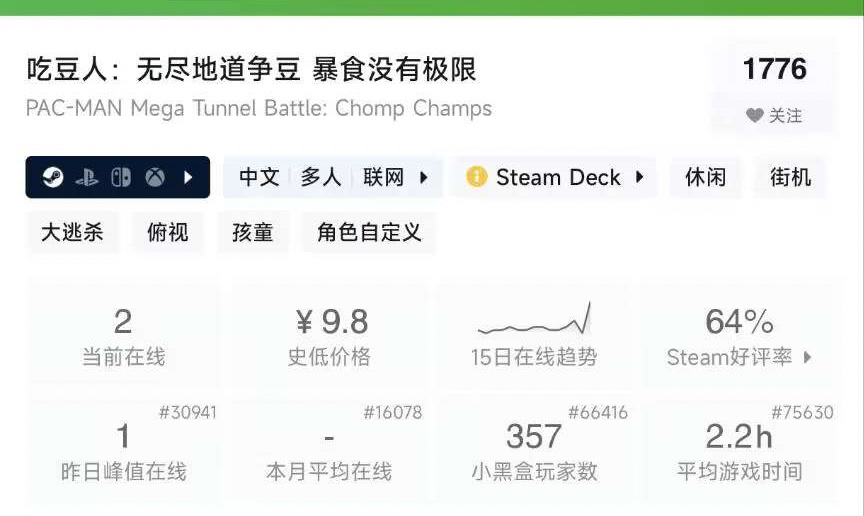The image size is (864, 516).
Task: Click the Nintendo Switch platform icon
Action: (120, 178)
